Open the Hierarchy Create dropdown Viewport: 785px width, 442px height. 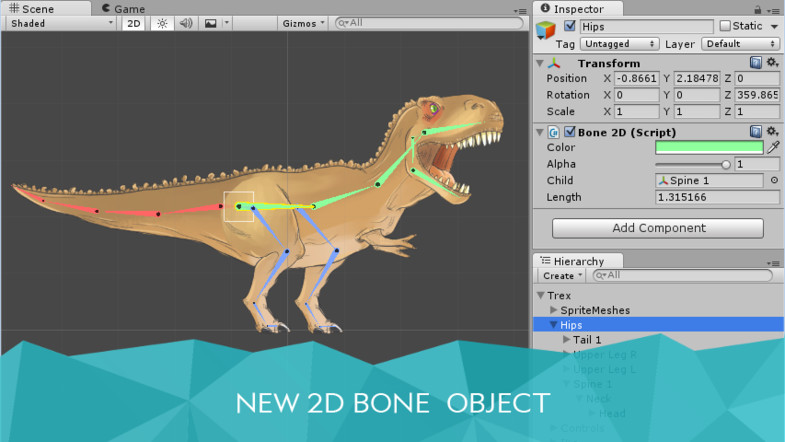[x=562, y=276]
